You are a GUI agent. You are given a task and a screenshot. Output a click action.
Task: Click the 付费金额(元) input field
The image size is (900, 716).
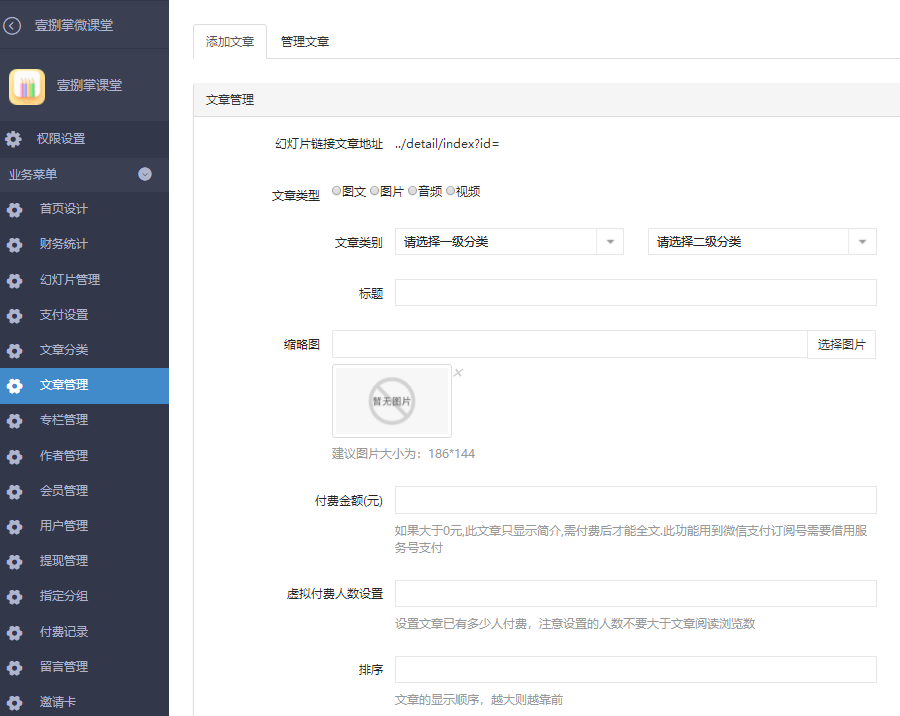(x=635, y=500)
